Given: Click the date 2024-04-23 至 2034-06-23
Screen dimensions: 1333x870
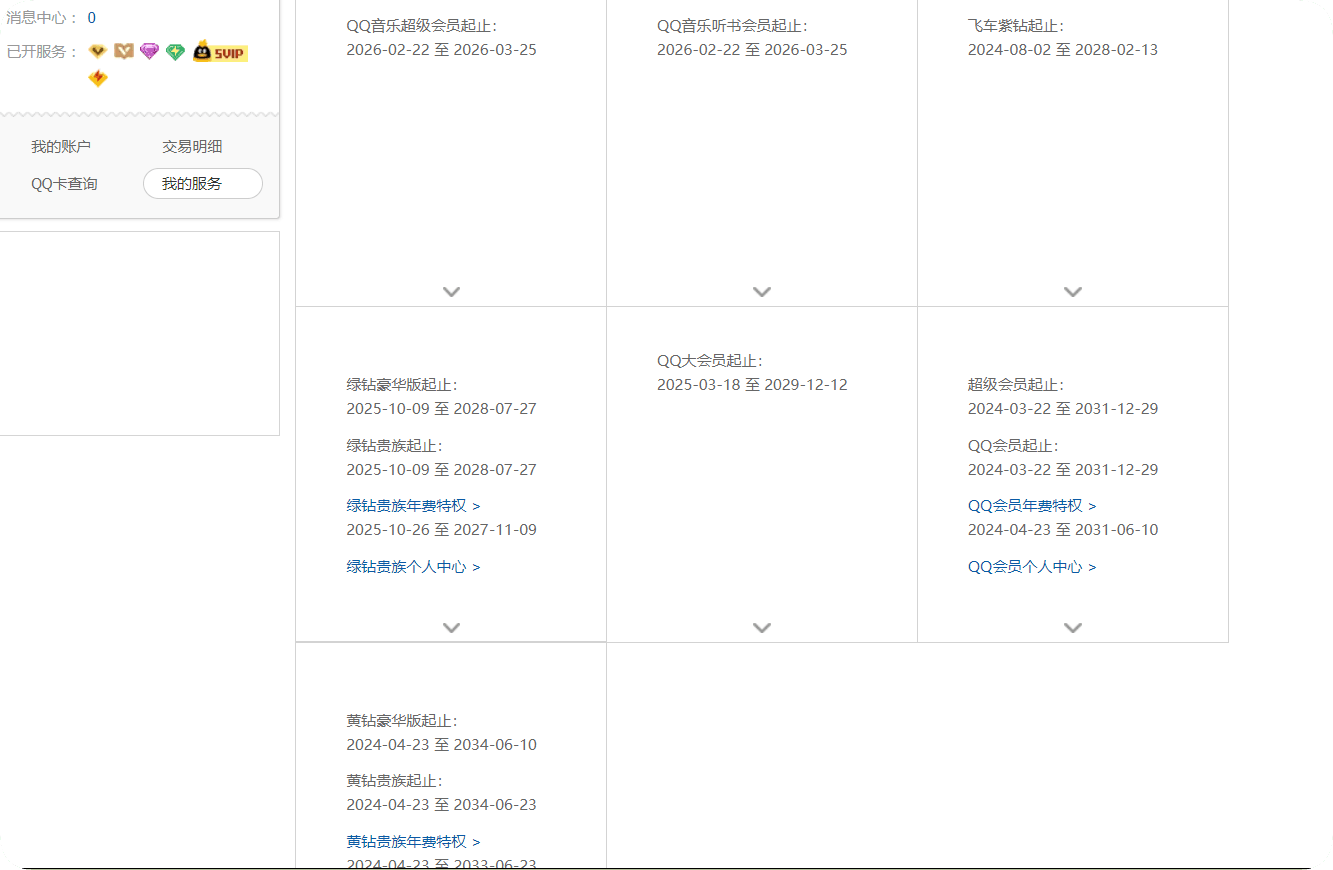Looking at the screenshot, I should [441, 805].
